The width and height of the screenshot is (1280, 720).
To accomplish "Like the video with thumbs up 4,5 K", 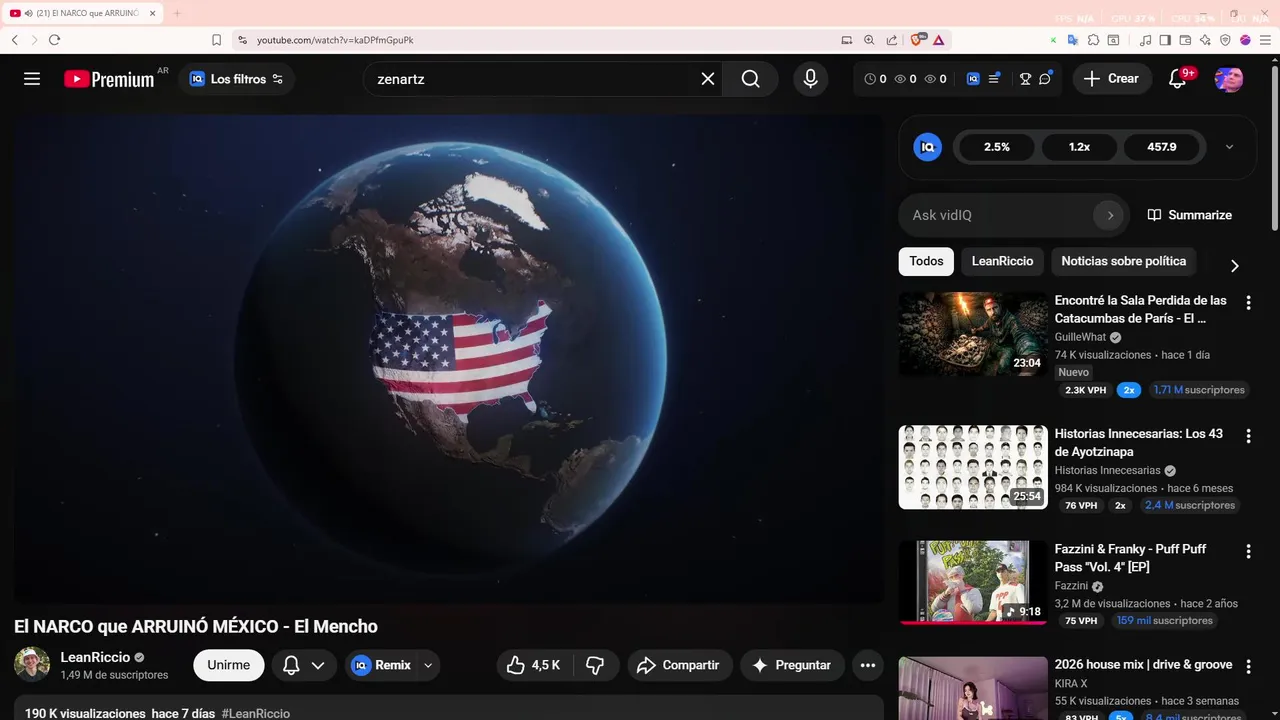I will (533, 665).
